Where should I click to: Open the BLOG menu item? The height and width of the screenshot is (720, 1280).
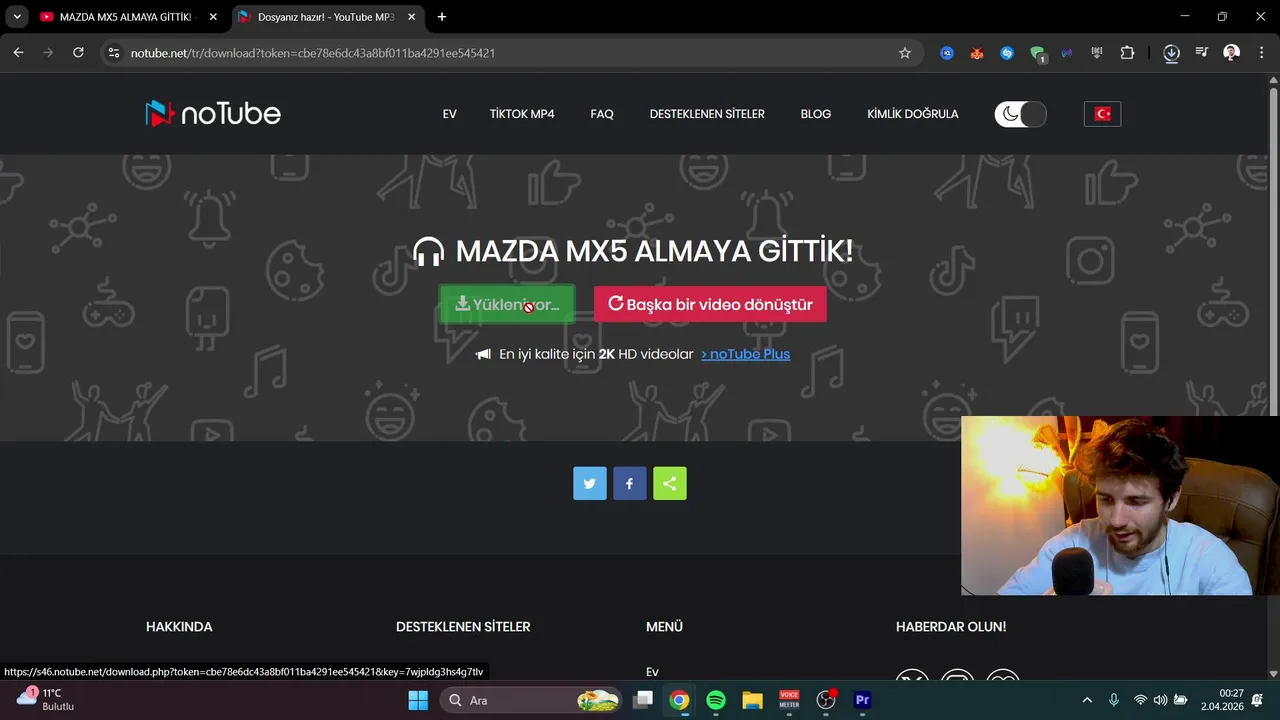[x=816, y=114]
